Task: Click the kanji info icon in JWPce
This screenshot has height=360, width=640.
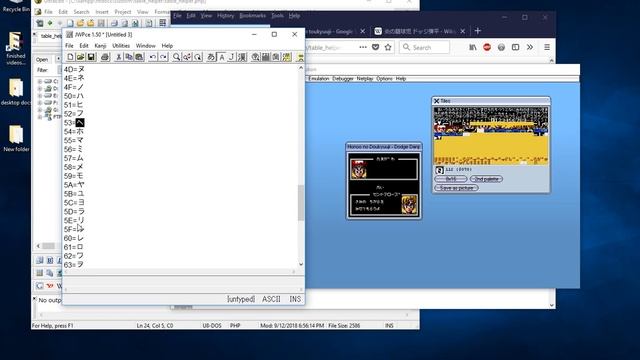Action: (276, 57)
